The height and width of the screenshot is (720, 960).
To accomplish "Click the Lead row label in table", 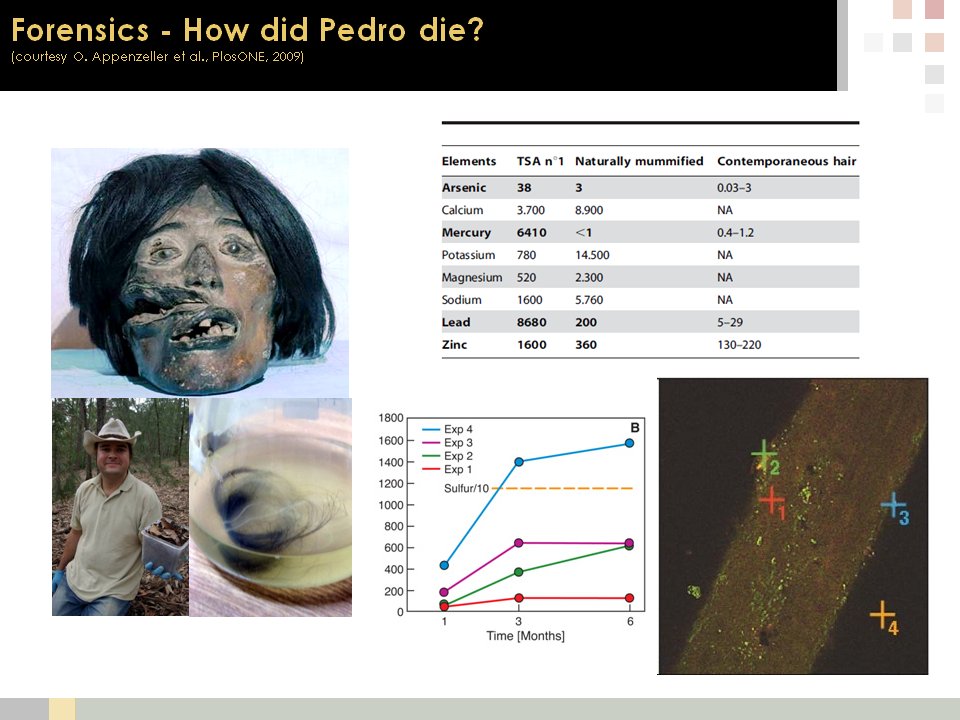I will 456,322.
